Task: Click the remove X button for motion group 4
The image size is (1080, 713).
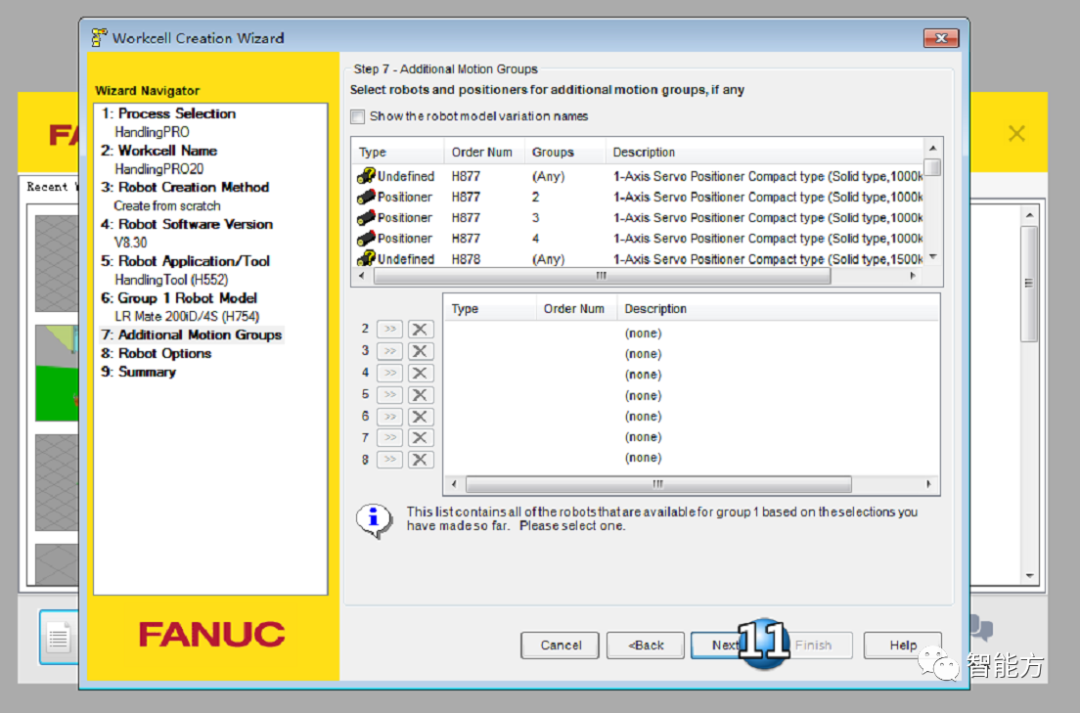Action: point(420,373)
